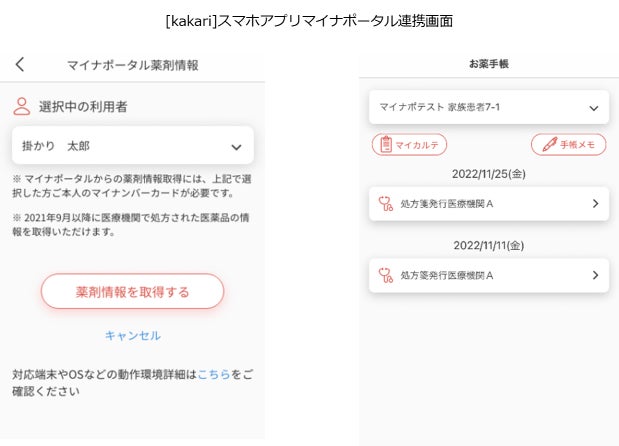Click the マイカルテ clipboard icon
The height and width of the screenshot is (446, 619).
(x=384, y=145)
